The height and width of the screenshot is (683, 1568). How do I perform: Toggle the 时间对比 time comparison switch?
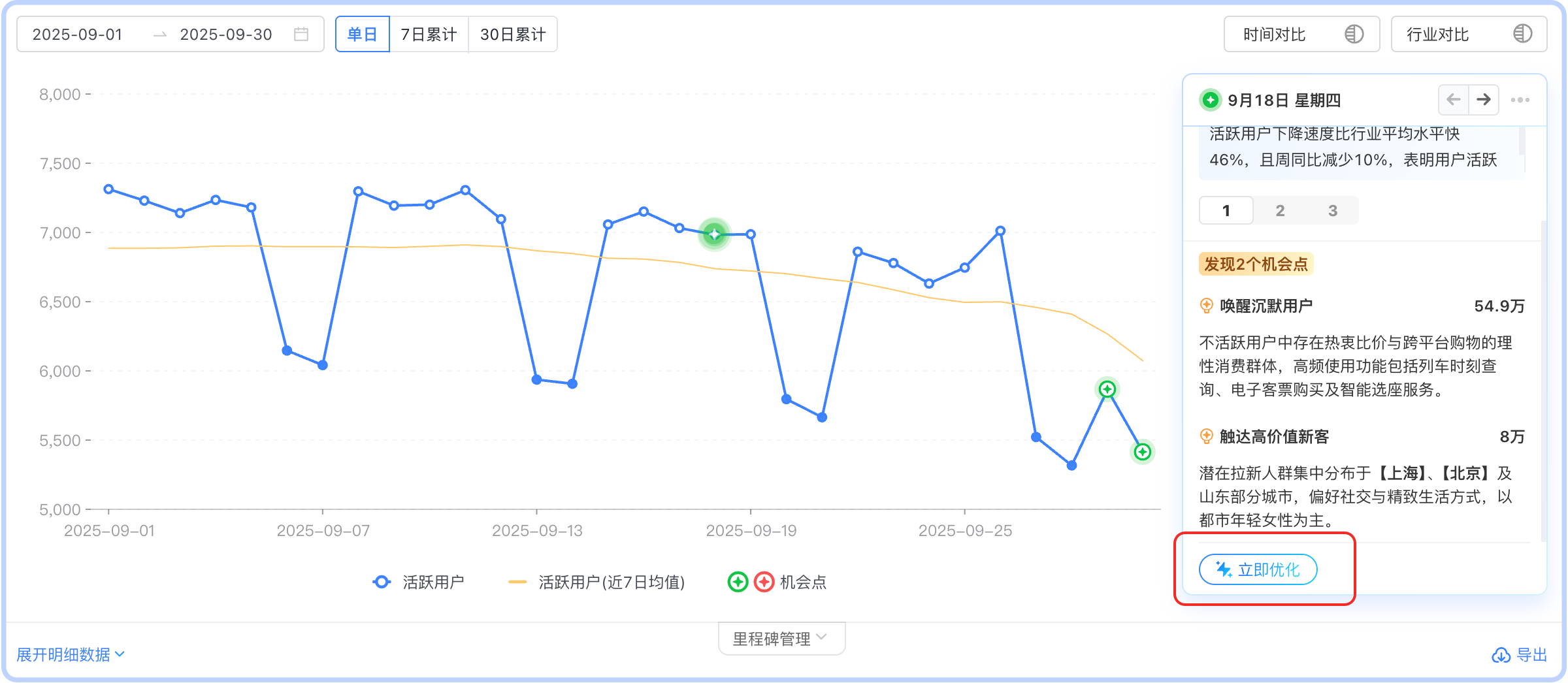(1354, 35)
